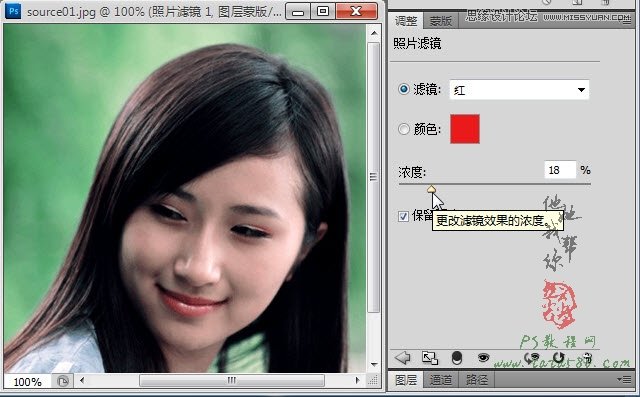Viewport: 640px width, 397px height.
Task: Close the source01.jpg document window
Action: click(x=356, y=11)
